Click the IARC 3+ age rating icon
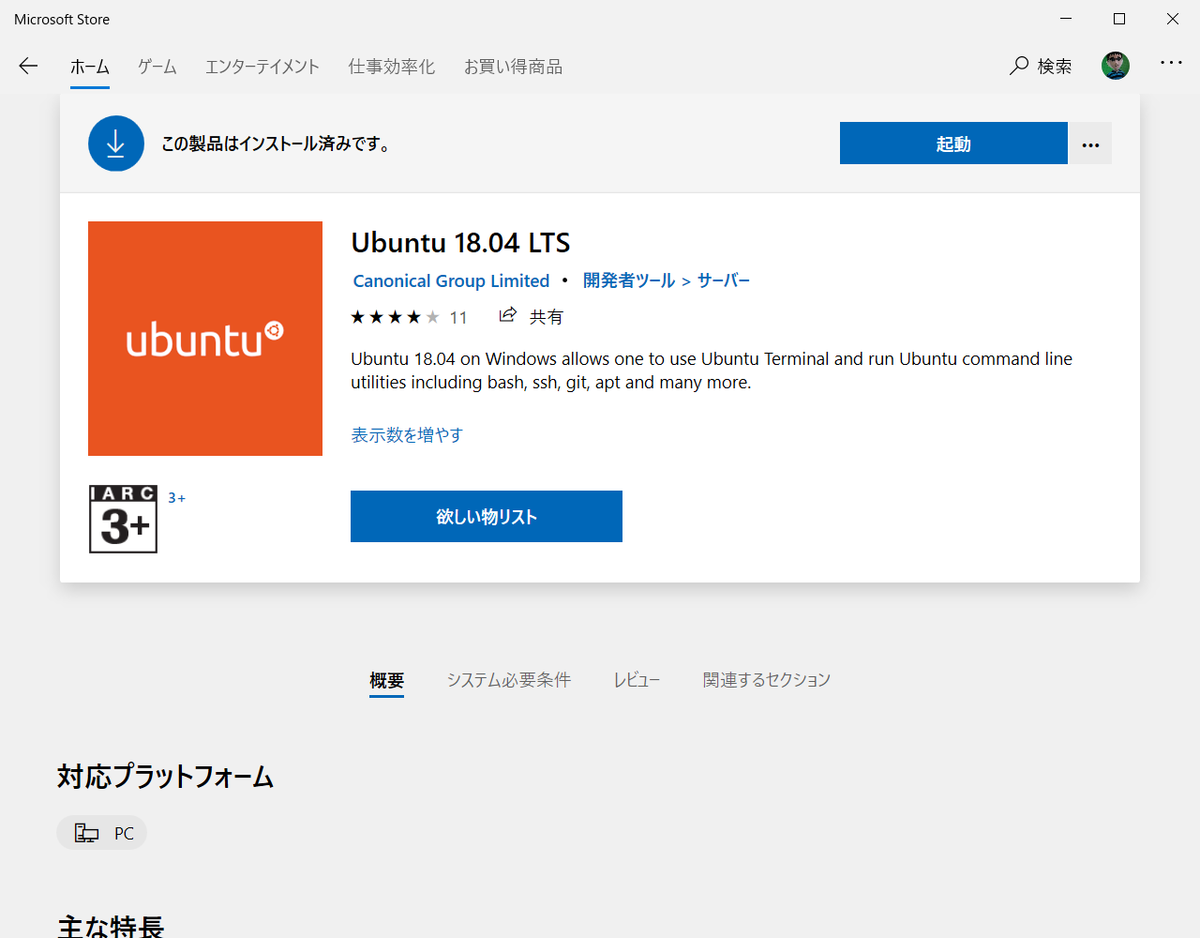This screenshot has width=1200, height=938. click(122, 519)
